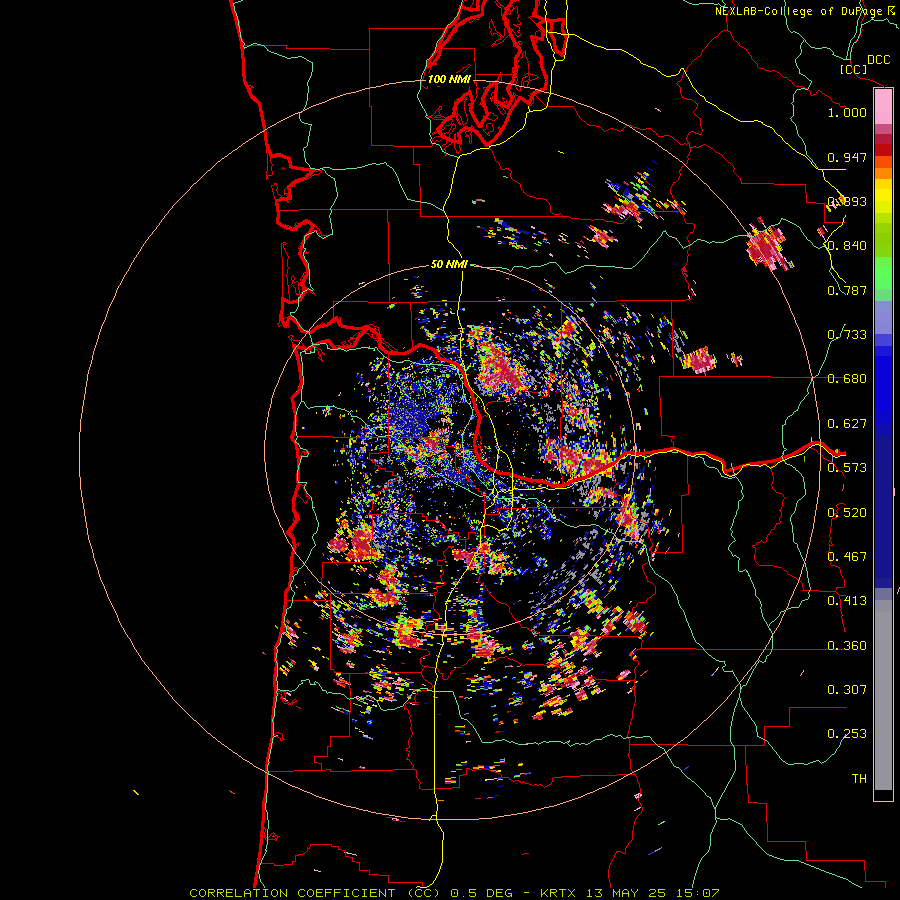Pick the dark red color bar segment

(x=883, y=150)
